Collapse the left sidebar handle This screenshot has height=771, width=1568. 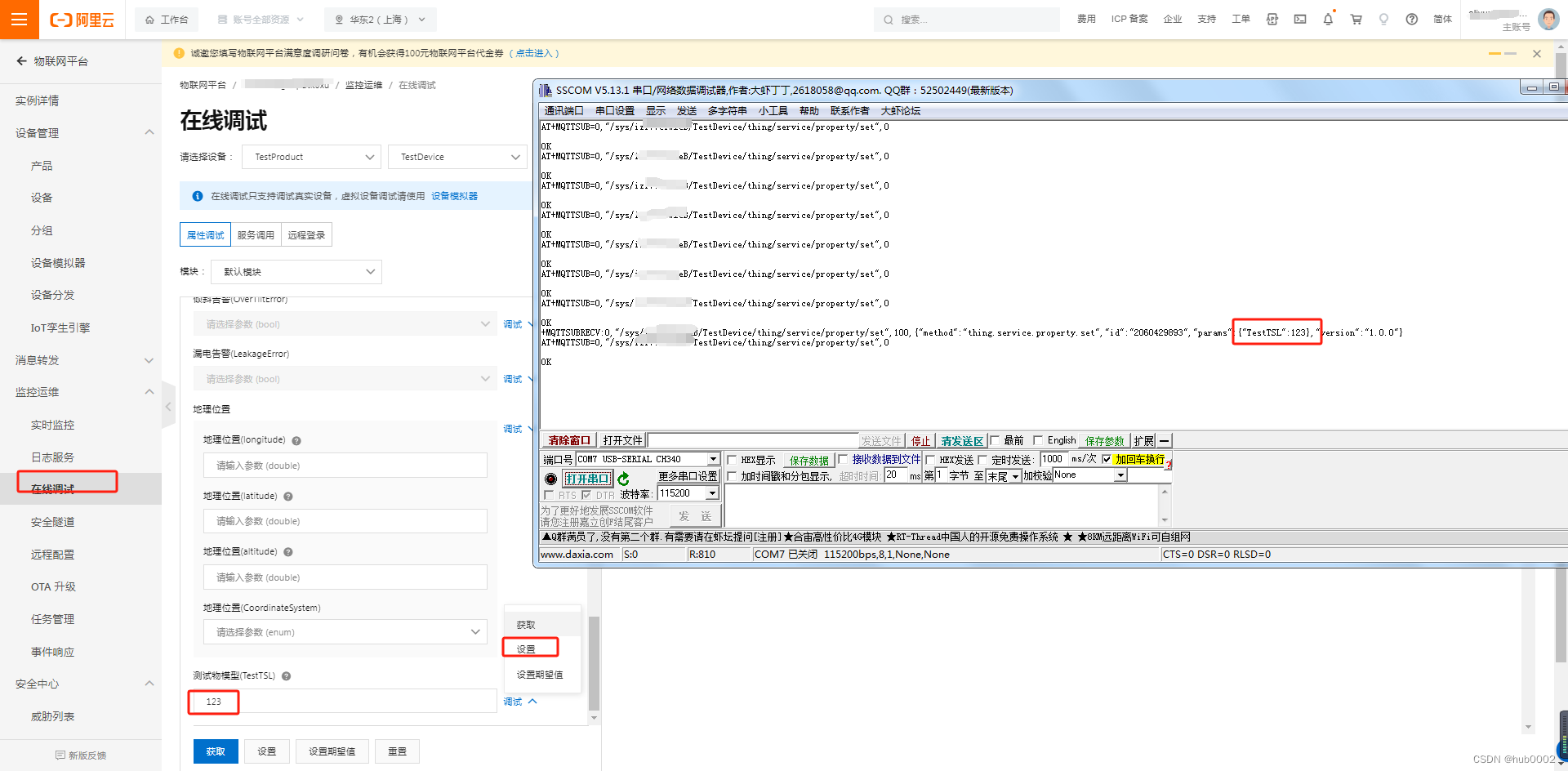click(x=168, y=406)
